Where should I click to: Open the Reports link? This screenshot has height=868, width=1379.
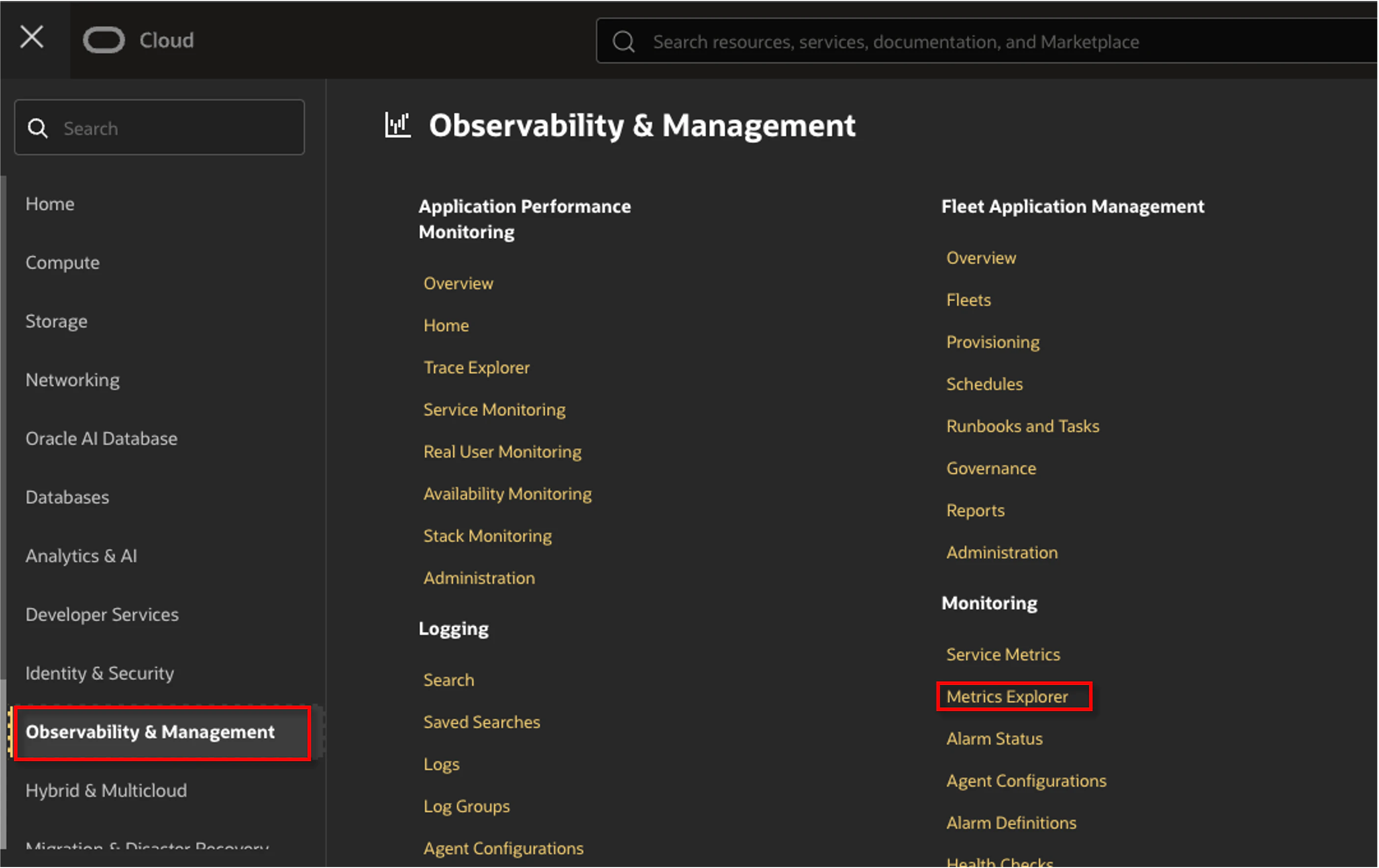(975, 511)
